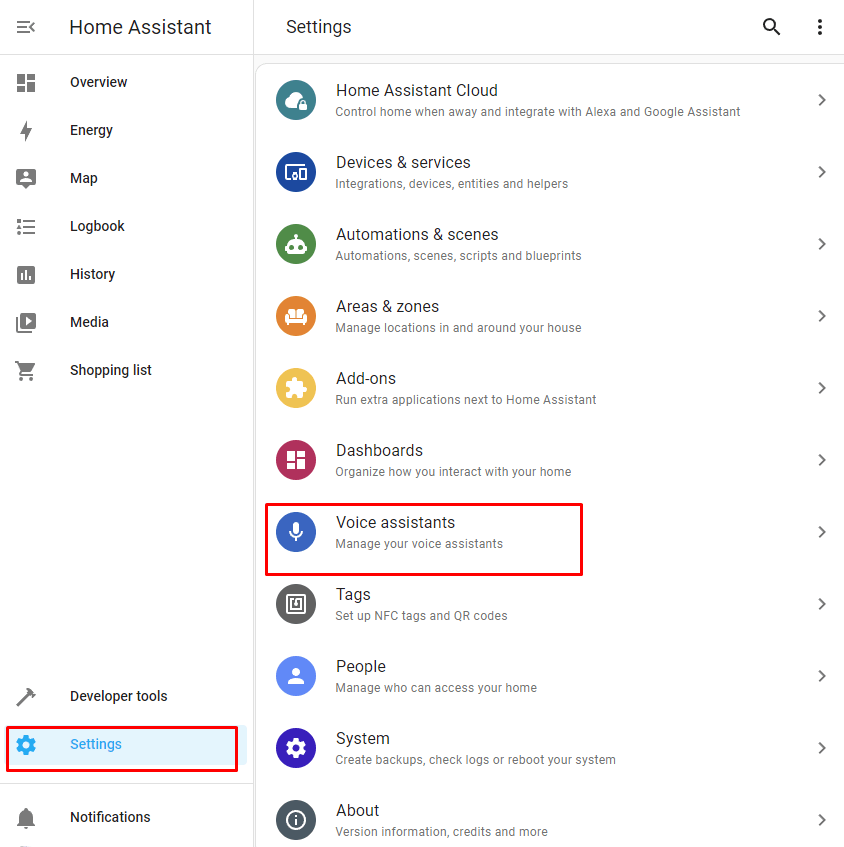
Task: Expand Dashboards chevron arrow
Action: pyautogui.click(x=822, y=460)
